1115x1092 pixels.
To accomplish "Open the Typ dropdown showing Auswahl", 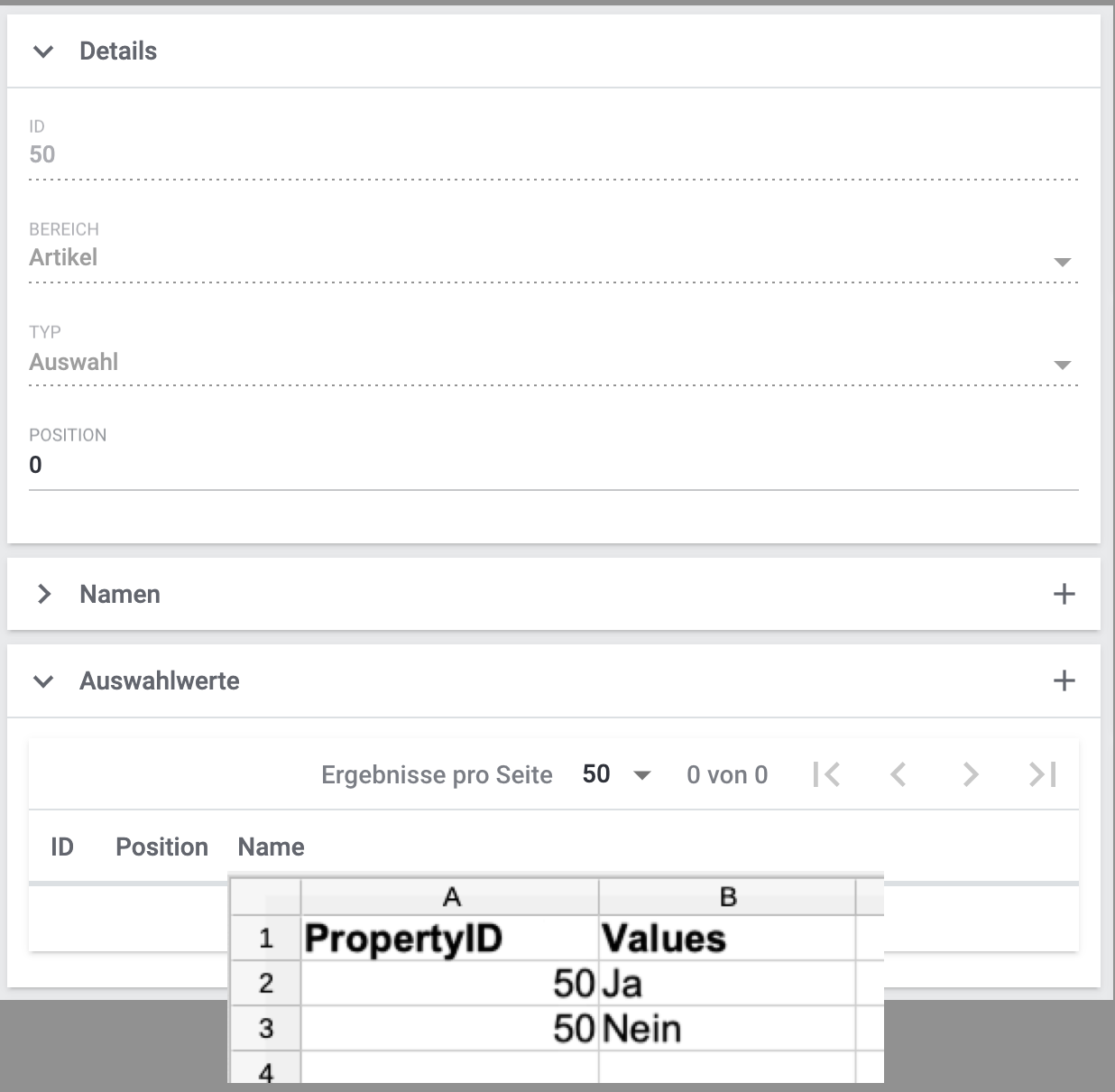I will coord(1062,365).
